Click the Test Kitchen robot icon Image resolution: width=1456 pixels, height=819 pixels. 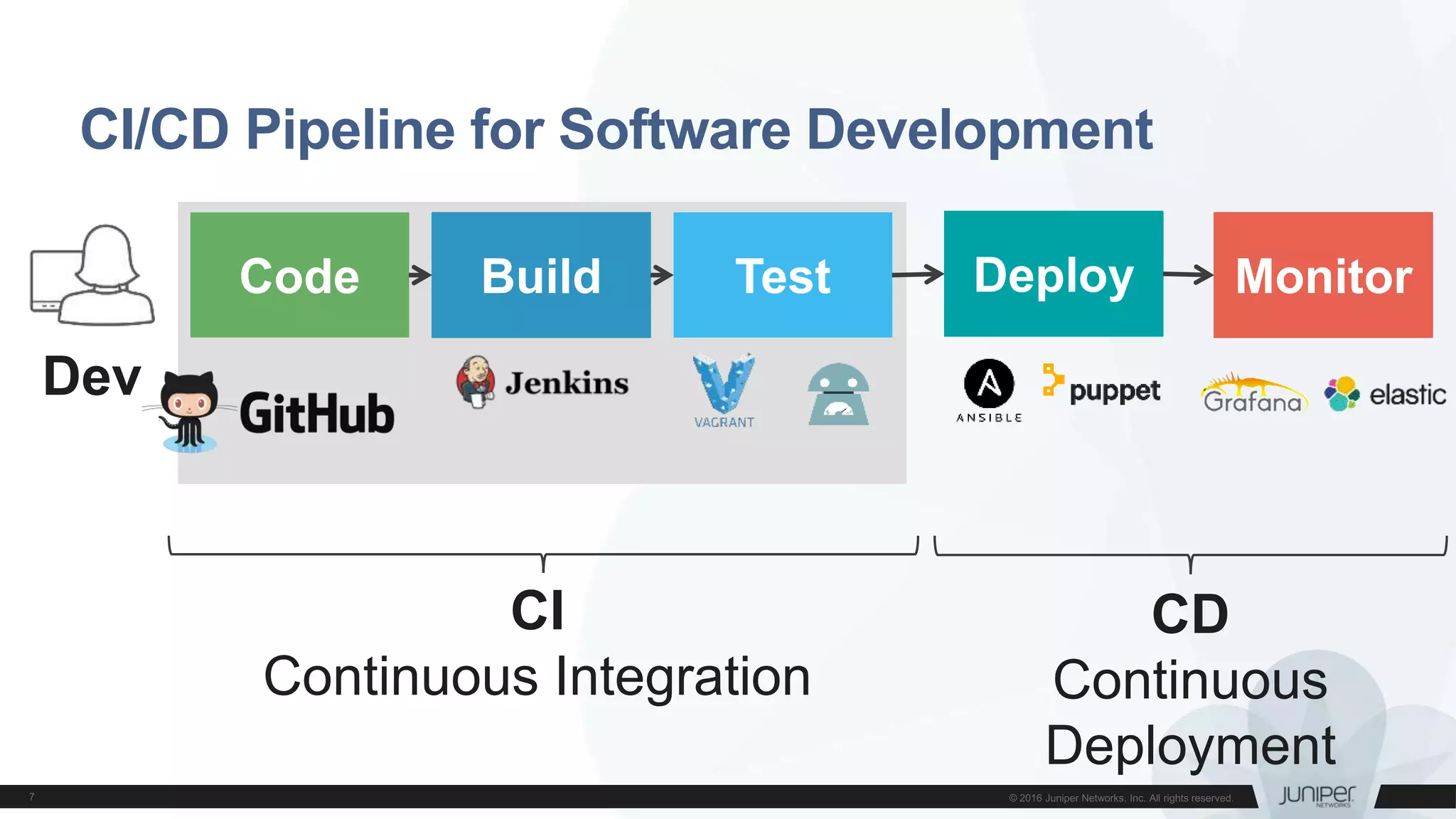tap(838, 395)
